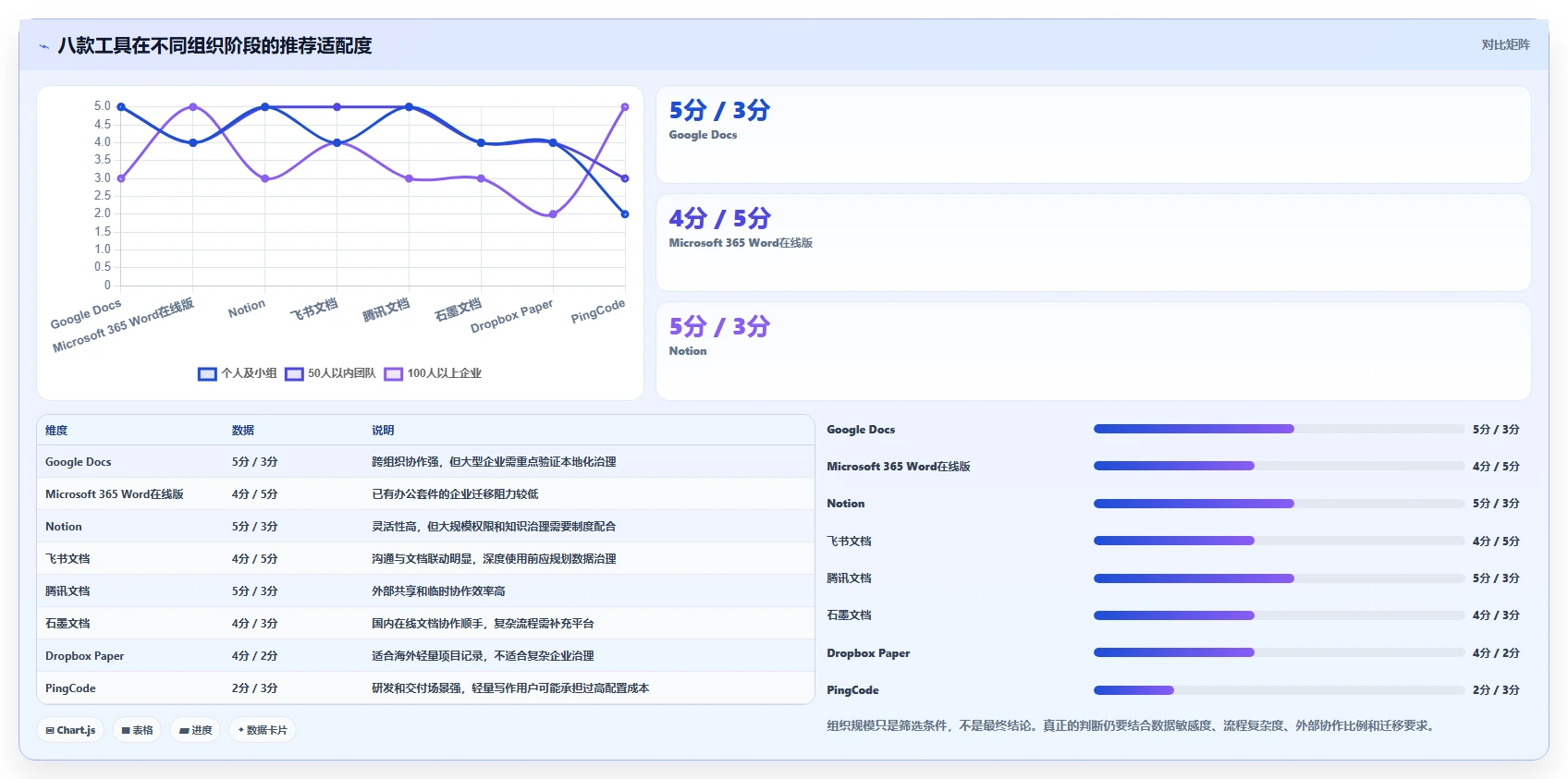Click the 飞书文档 label on the chart axis

(x=314, y=309)
